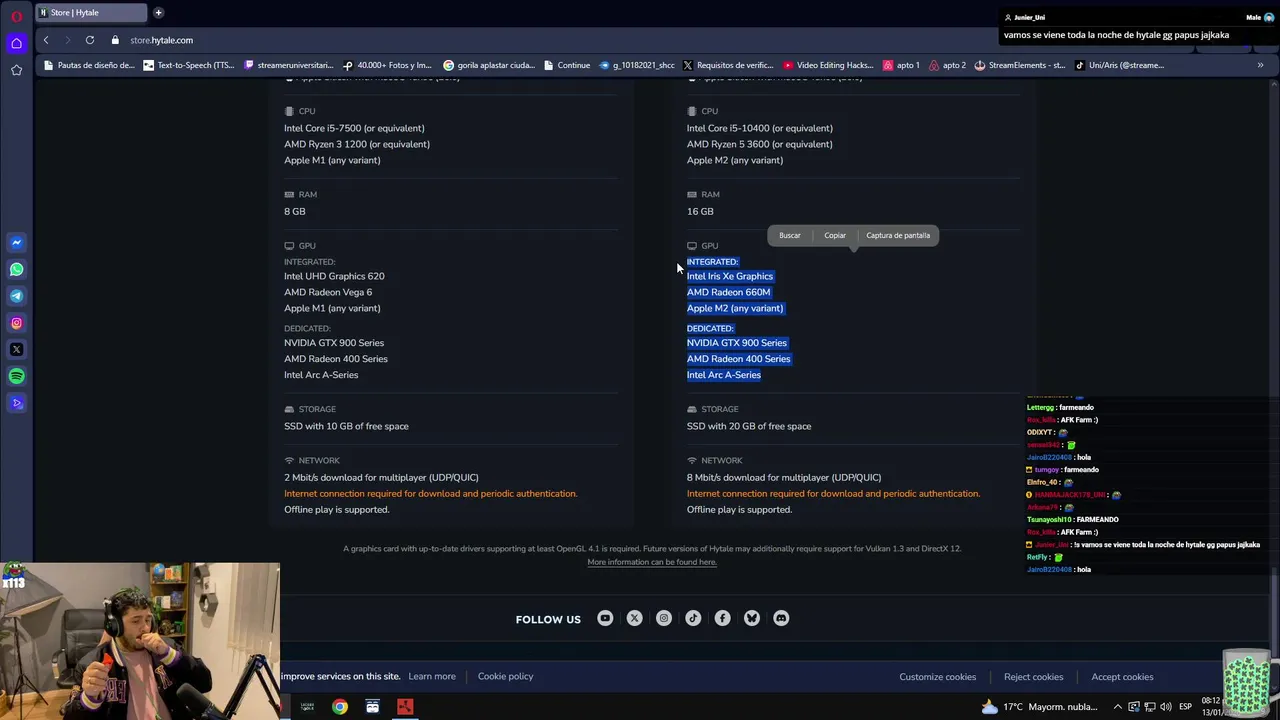The height and width of the screenshot is (720, 1280).
Task: Open the red app icon in taskbar
Action: point(405,707)
